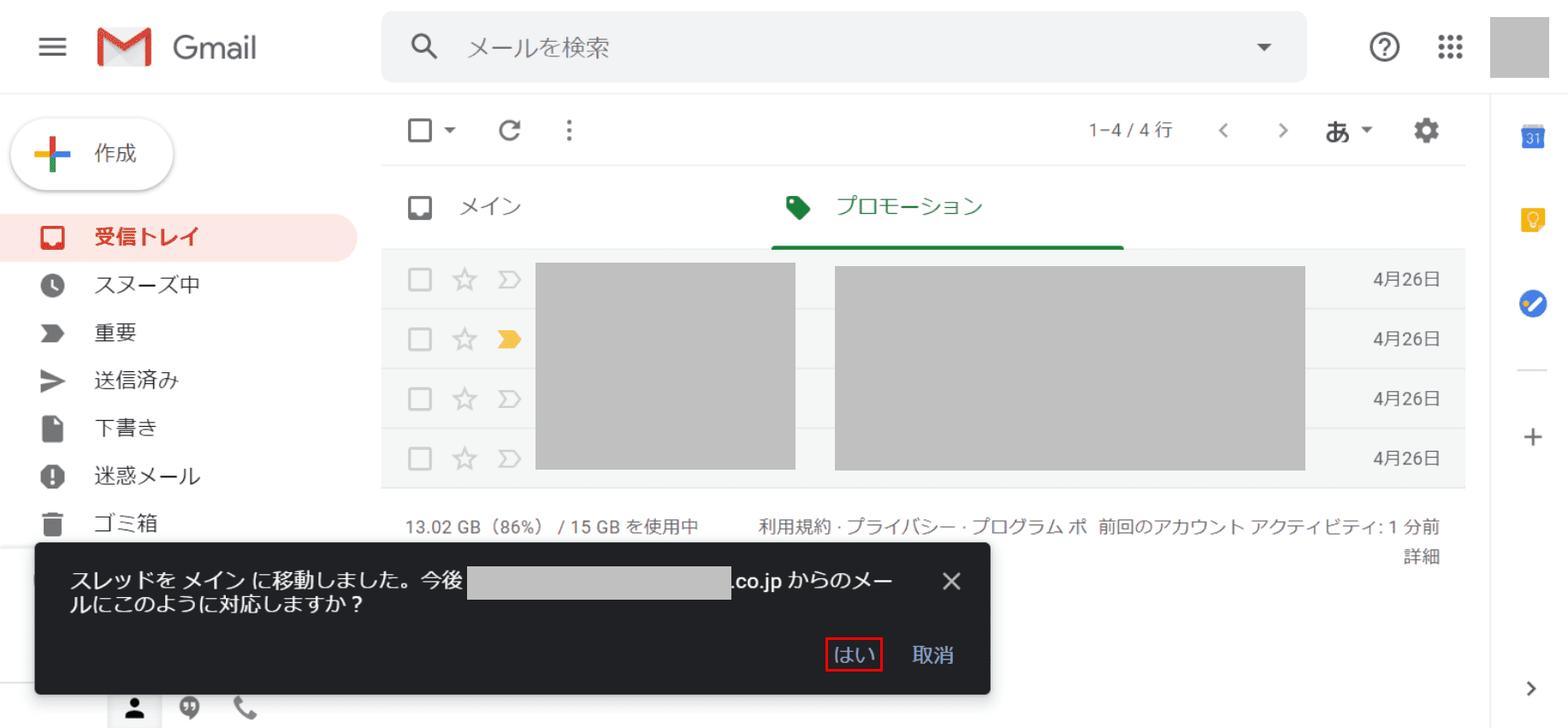The height and width of the screenshot is (728, 1568).
Task: Show search options dropdown arrow
Action: [1263, 47]
